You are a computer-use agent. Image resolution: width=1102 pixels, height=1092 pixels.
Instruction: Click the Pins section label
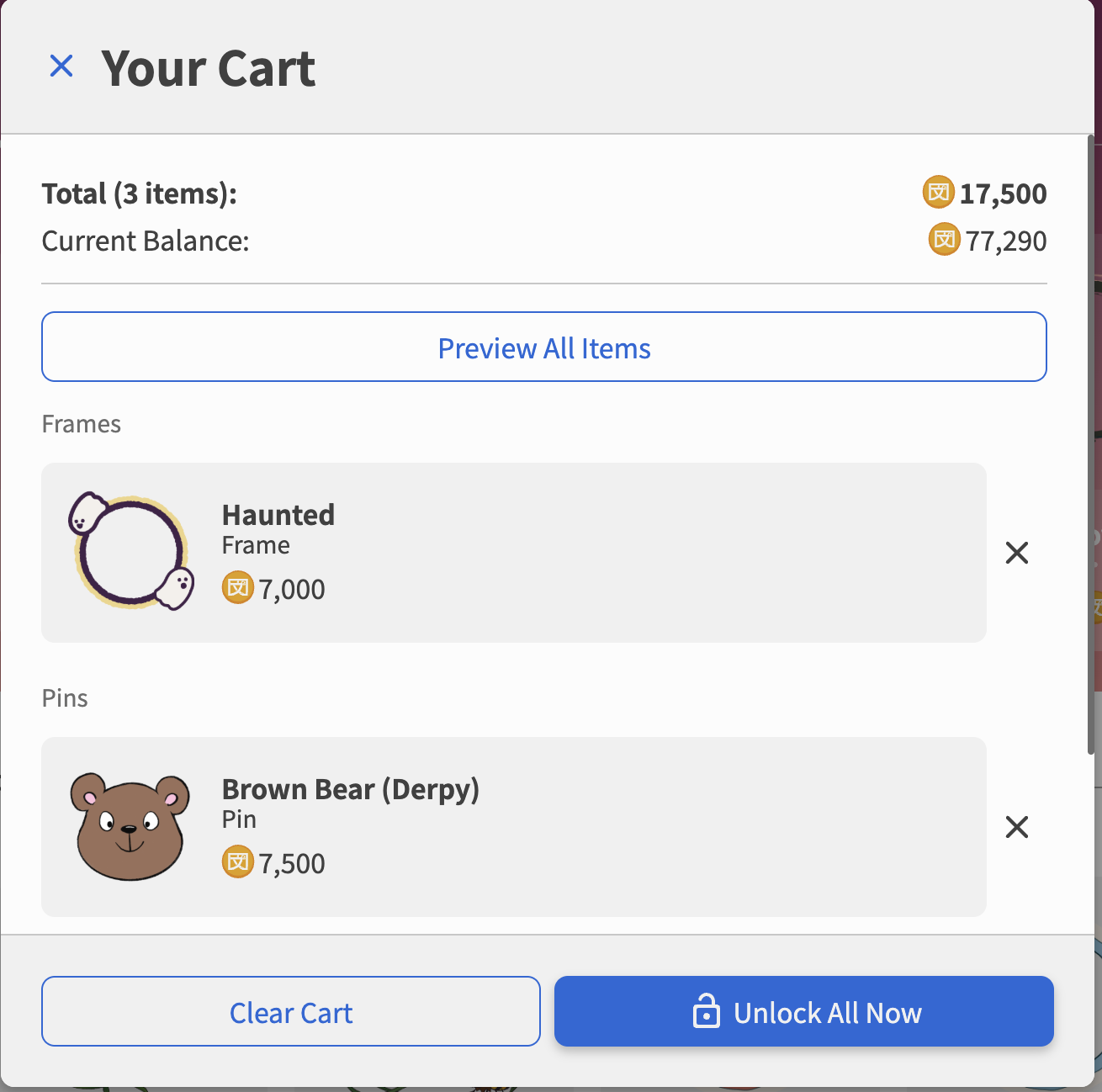[65, 698]
